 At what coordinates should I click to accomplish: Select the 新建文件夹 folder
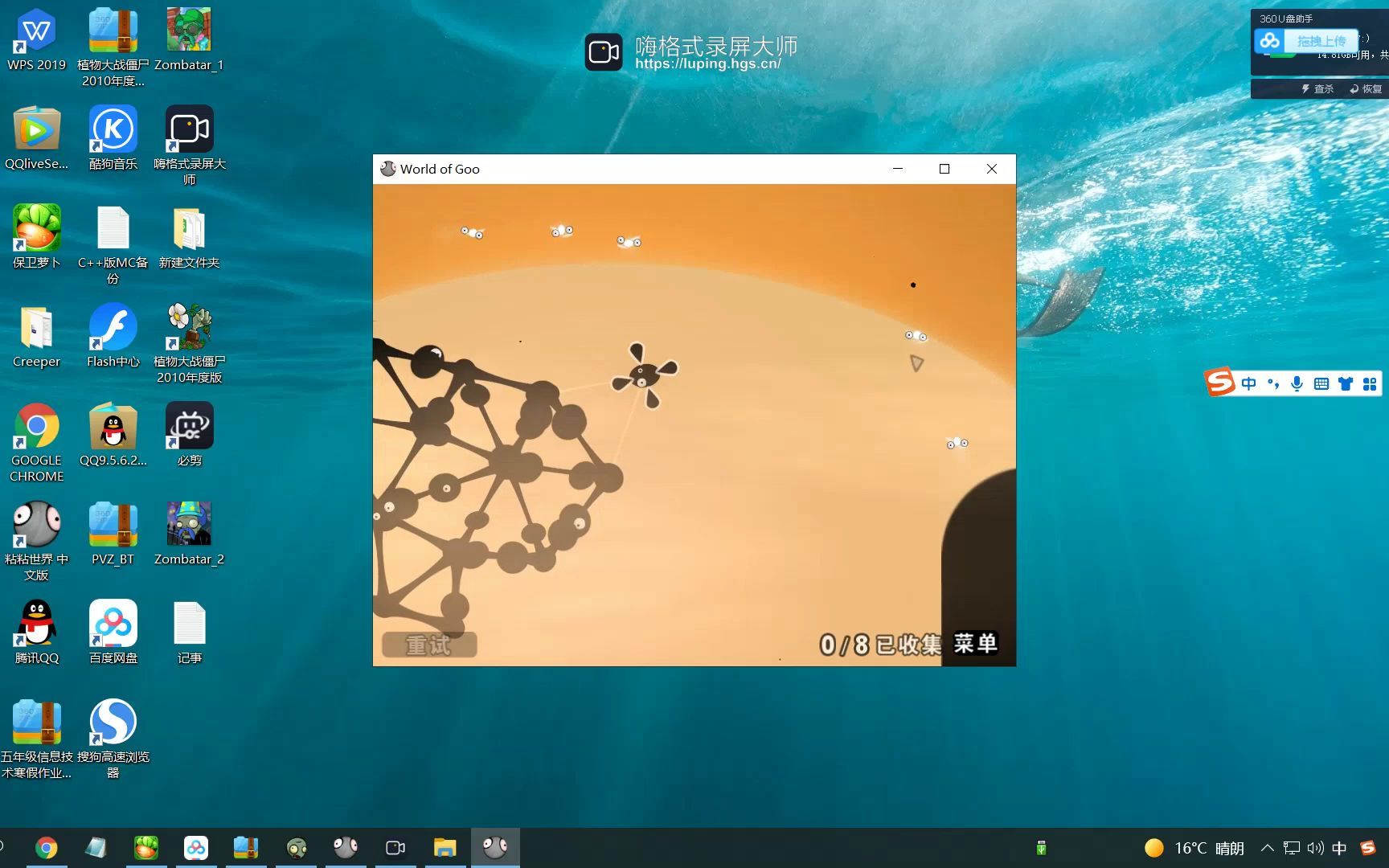pos(189,237)
